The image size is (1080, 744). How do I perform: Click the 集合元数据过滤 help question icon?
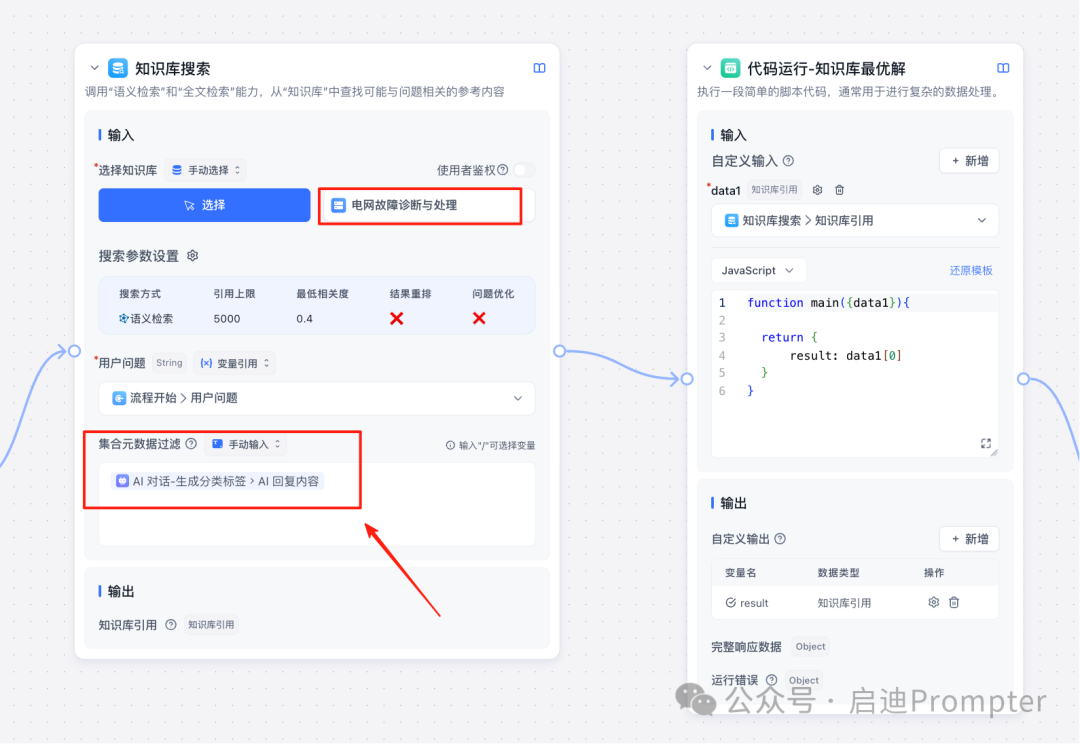pos(191,444)
